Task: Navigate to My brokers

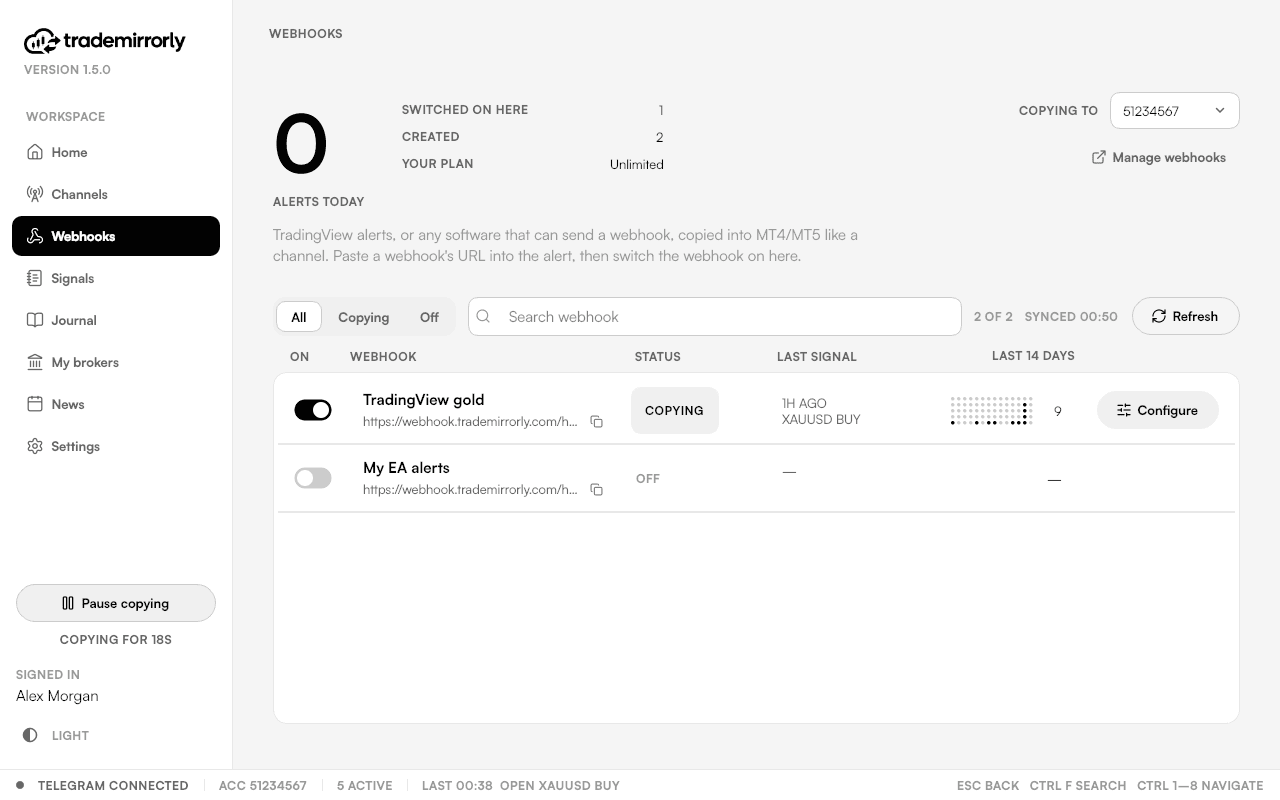Action: tap(116, 362)
